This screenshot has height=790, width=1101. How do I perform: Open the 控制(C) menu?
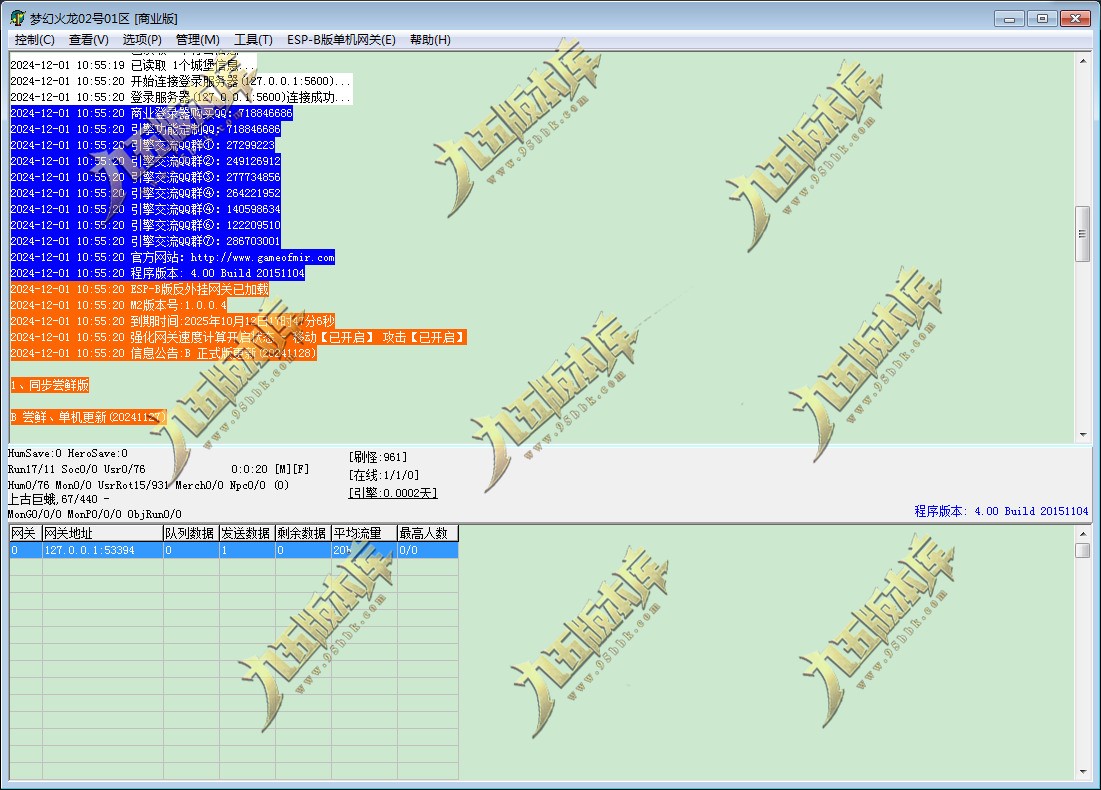[34, 40]
